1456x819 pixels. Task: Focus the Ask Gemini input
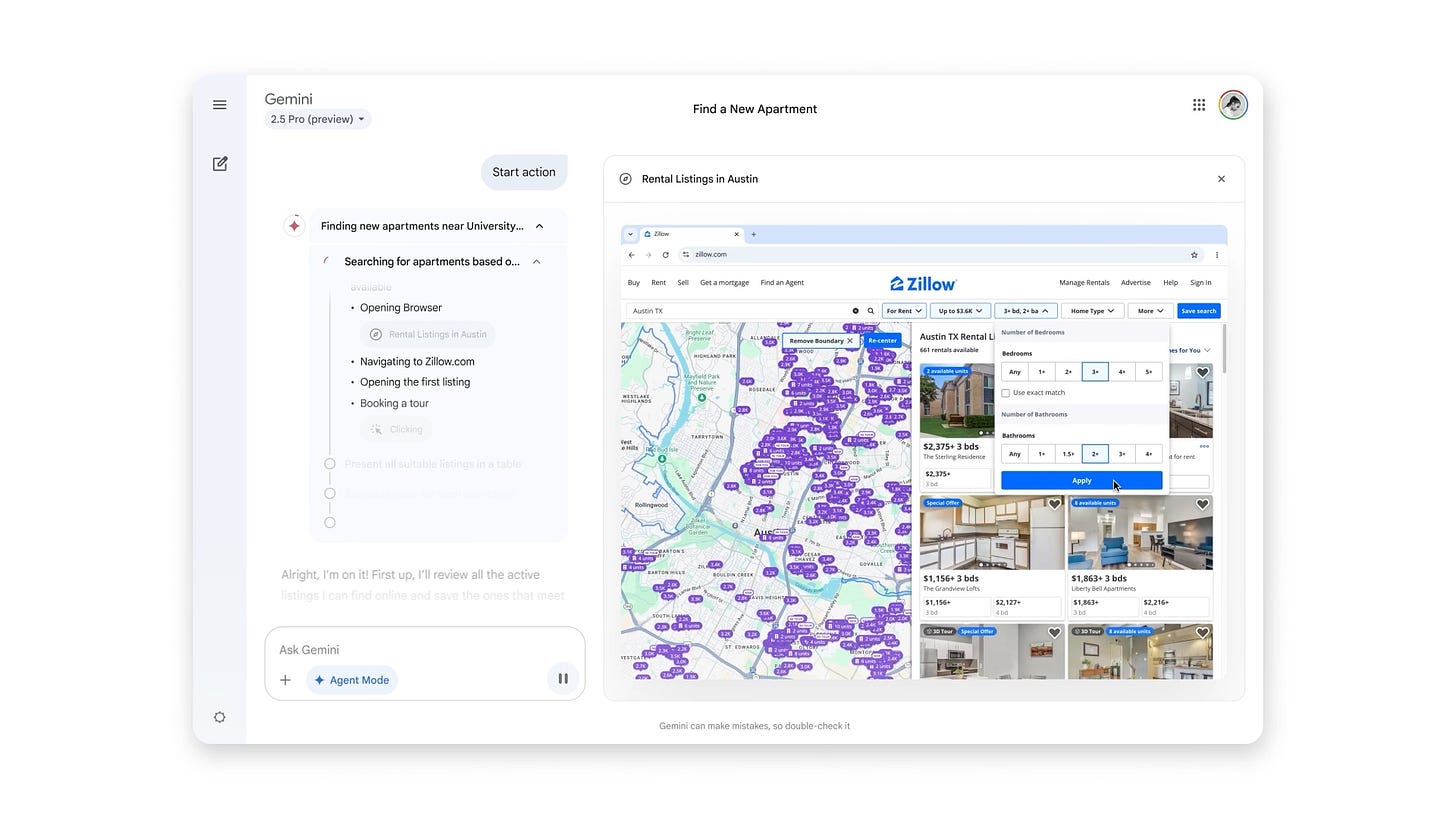coord(425,650)
